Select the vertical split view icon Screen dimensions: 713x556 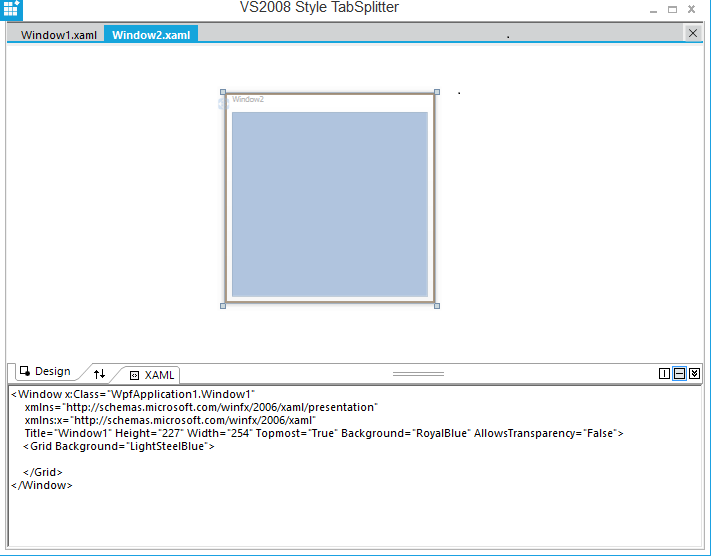664,373
